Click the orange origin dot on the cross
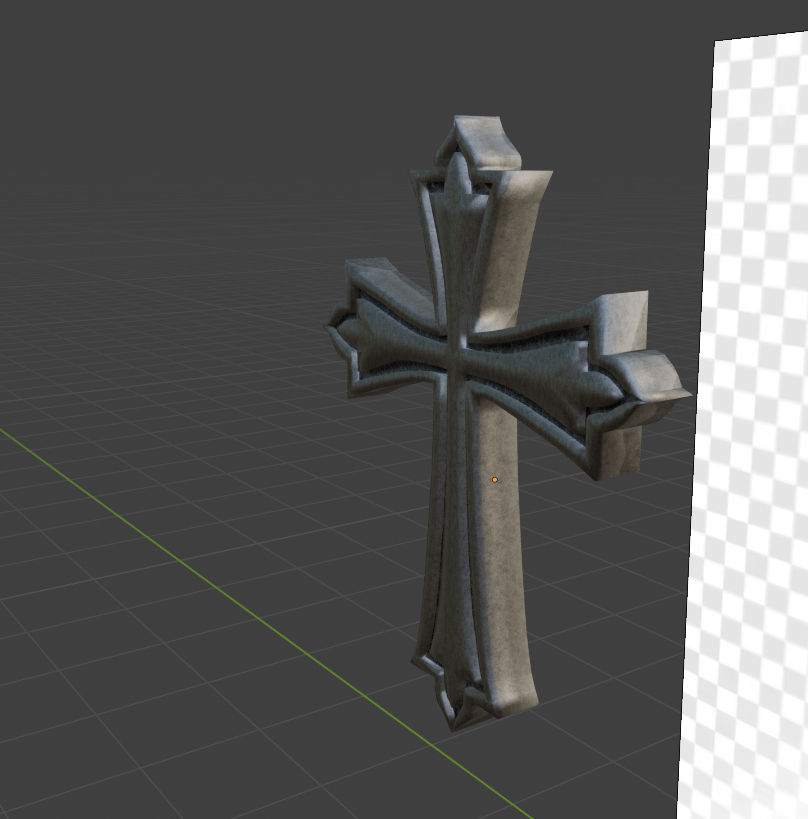 click(x=495, y=479)
